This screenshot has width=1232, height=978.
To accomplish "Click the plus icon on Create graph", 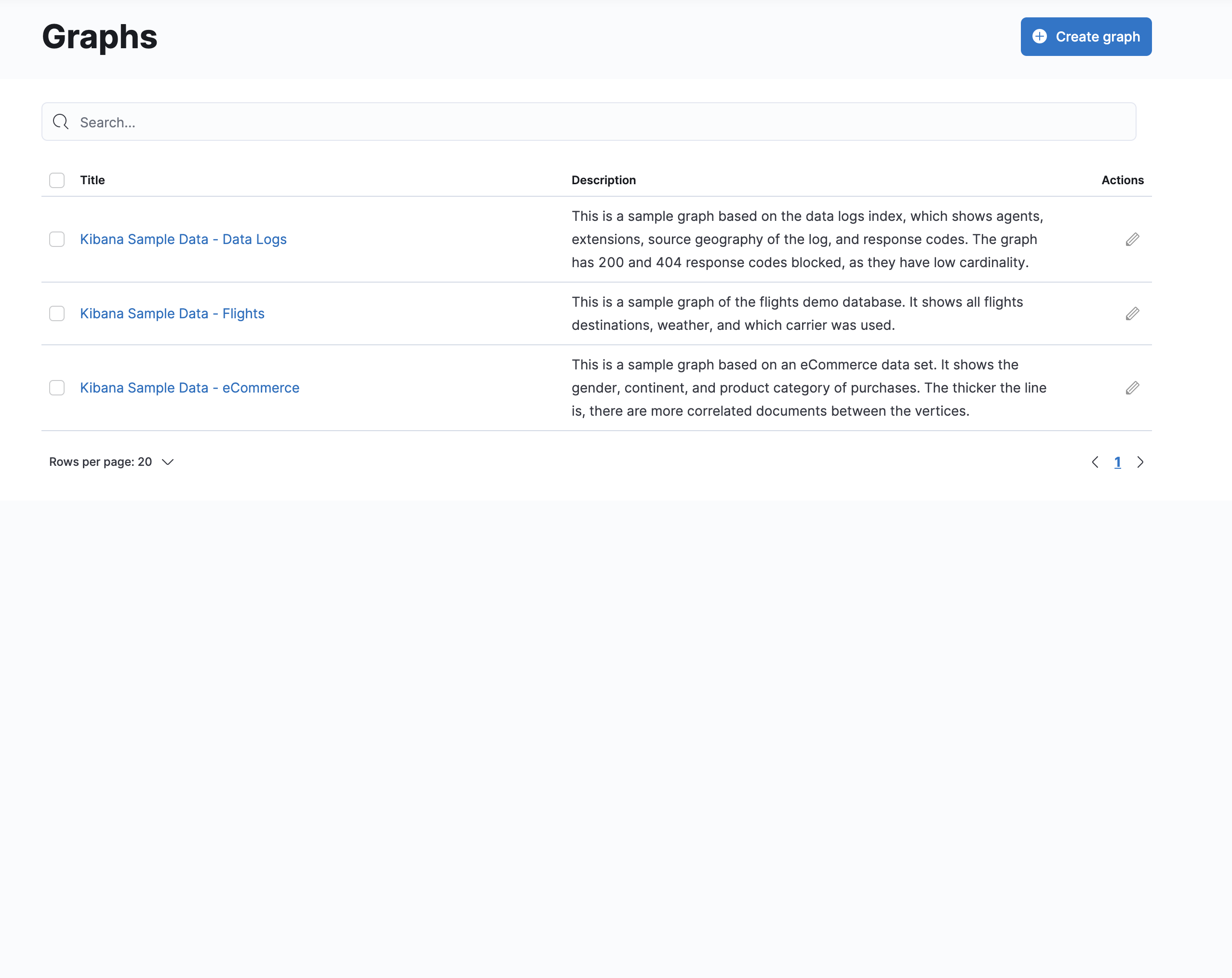I will coord(1039,37).
